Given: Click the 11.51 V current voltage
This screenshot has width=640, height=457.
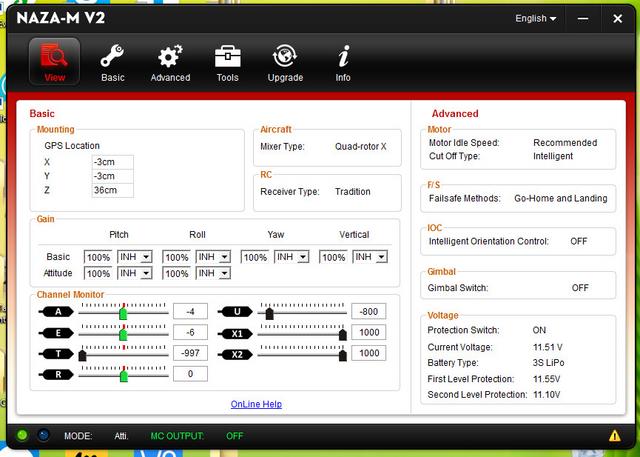Looking at the screenshot, I should point(547,347).
